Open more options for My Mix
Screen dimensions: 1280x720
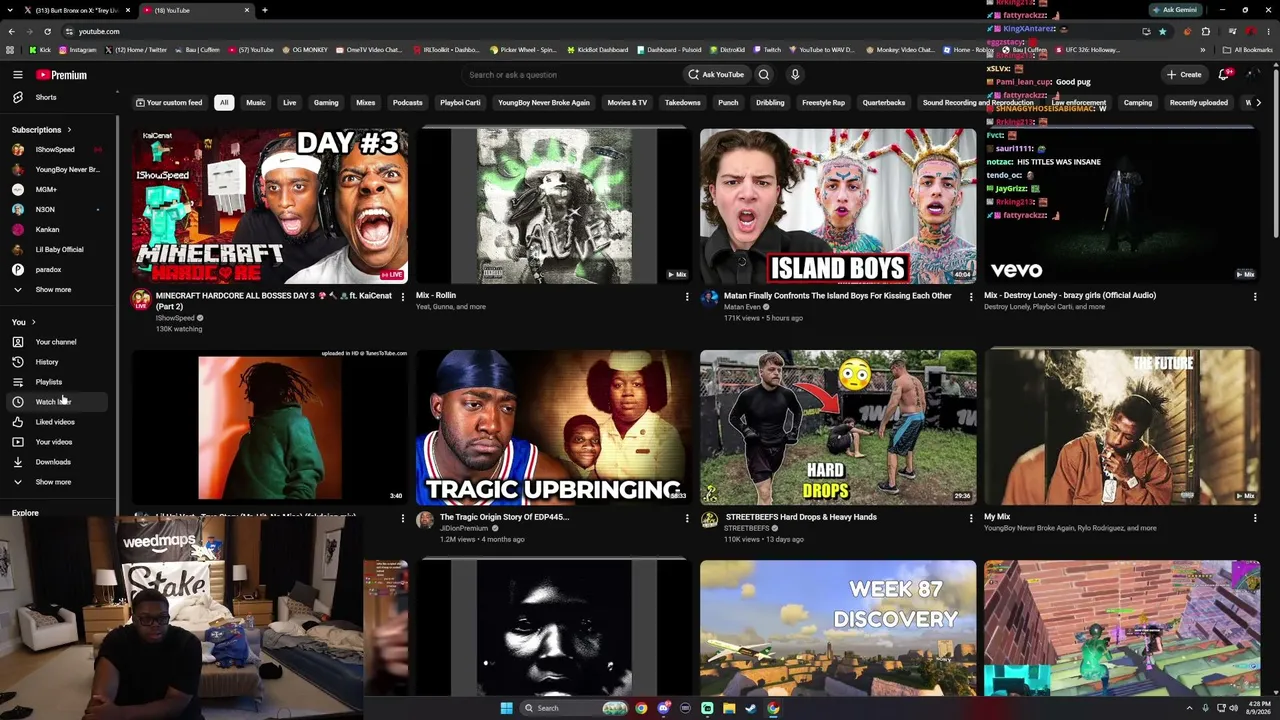1255,518
